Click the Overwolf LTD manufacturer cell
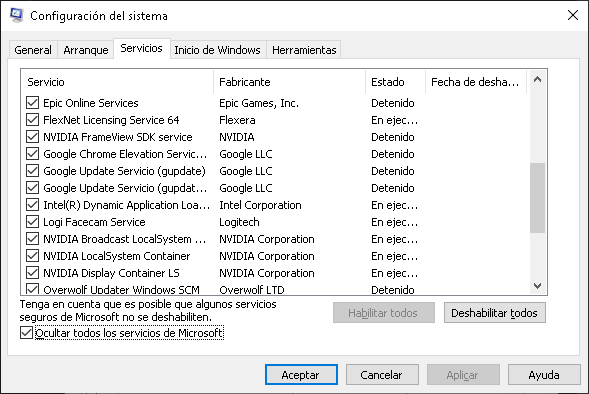 click(x=252, y=290)
